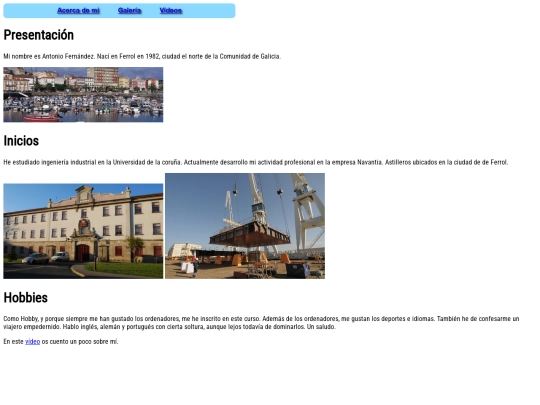540x405 pixels.
Task: Click the paragraph starting "Como Hobby, y porque siempre"
Action: click(261, 323)
